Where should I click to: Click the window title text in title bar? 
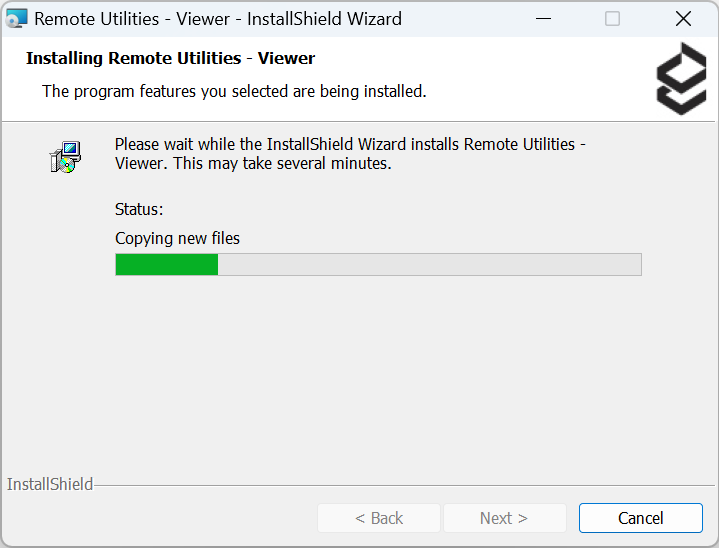218,19
